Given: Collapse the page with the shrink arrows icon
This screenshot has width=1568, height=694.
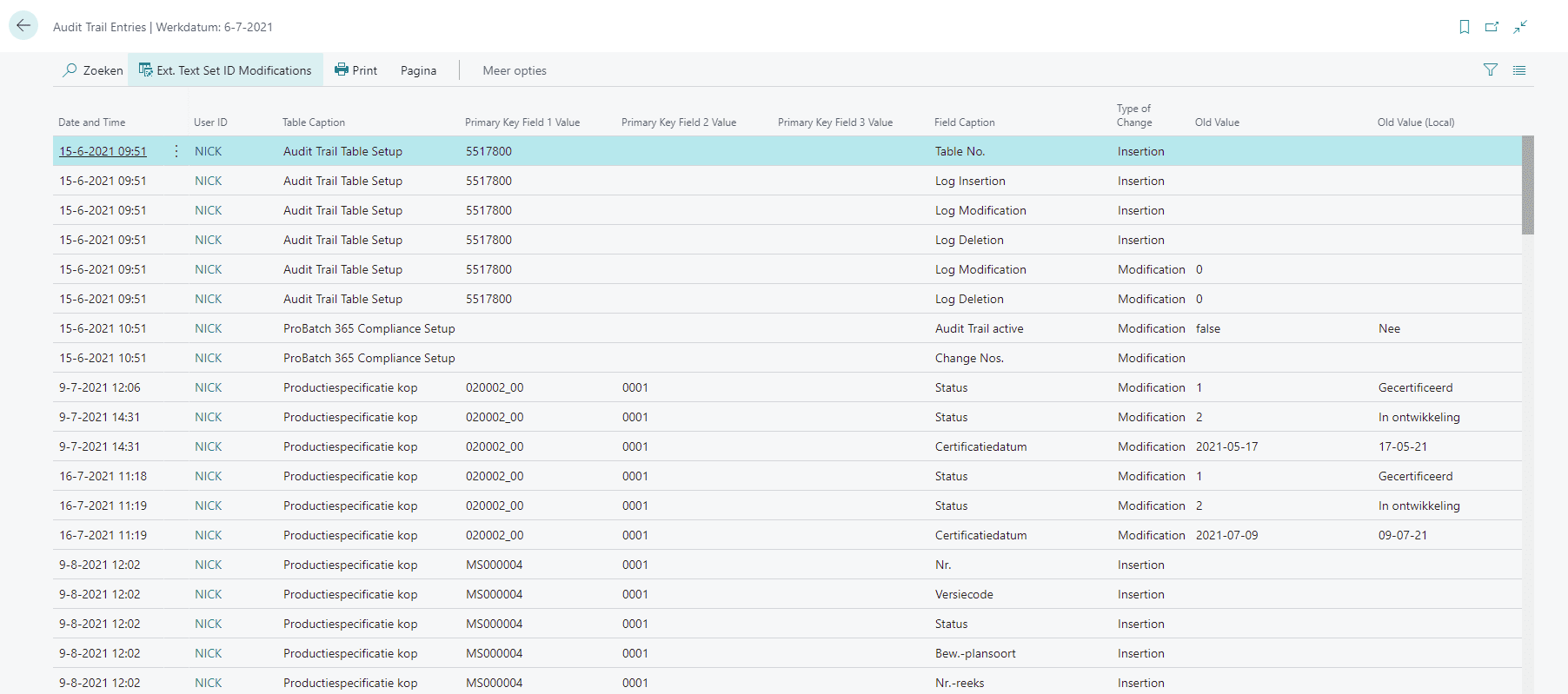Looking at the screenshot, I should click(1520, 27).
